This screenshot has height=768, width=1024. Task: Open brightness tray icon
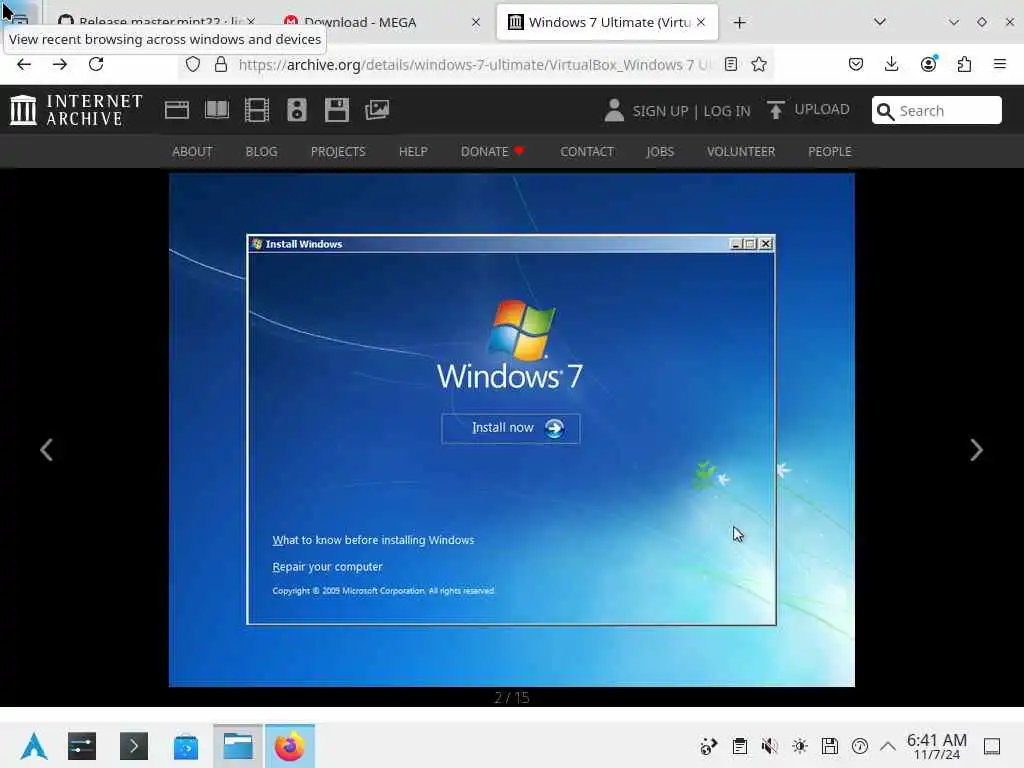pyautogui.click(x=799, y=746)
